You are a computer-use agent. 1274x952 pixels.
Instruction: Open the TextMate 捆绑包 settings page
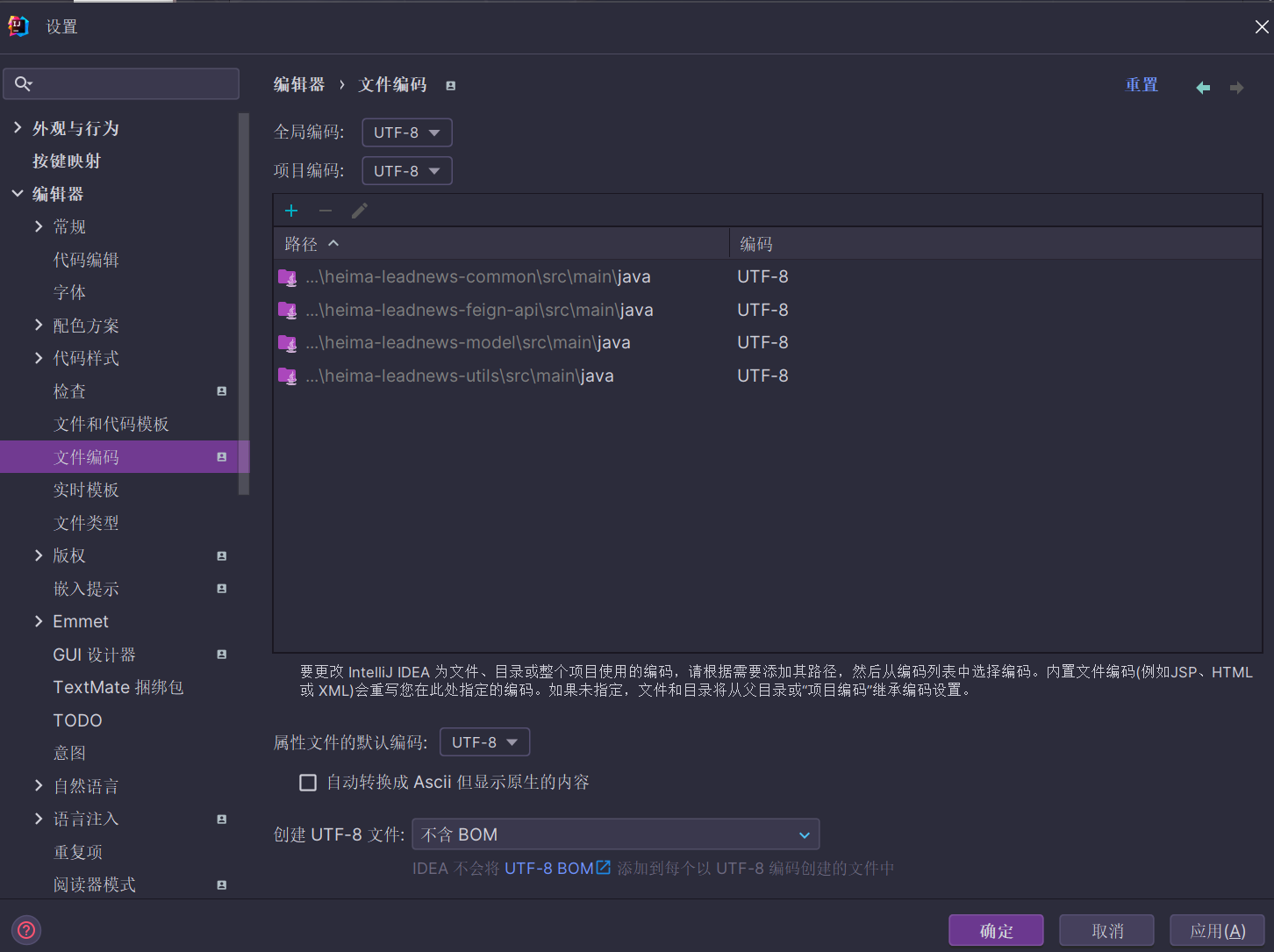(119, 688)
